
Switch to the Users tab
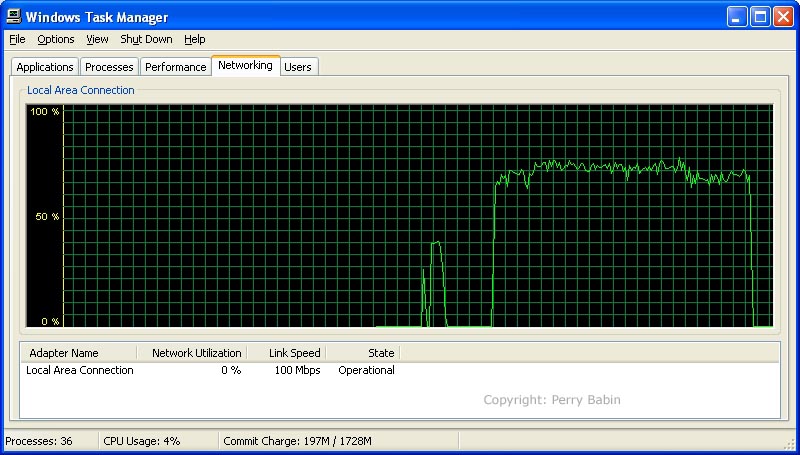[x=298, y=67]
